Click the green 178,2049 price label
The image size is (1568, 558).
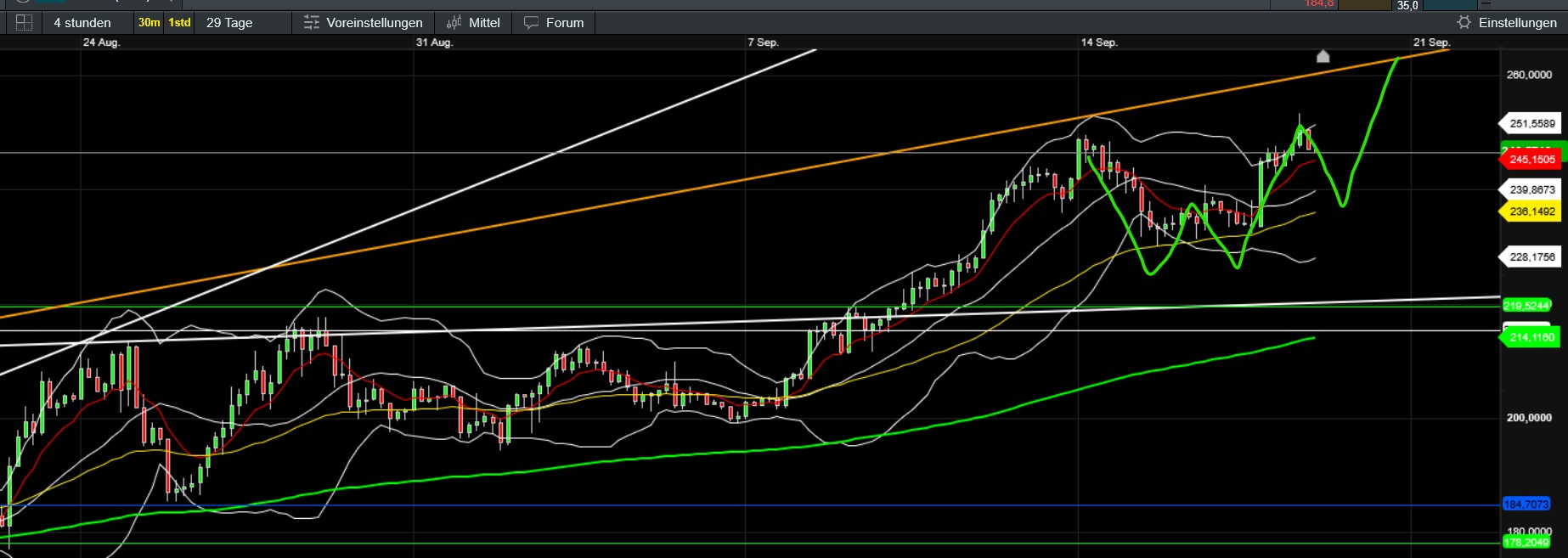tap(1526, 542)
